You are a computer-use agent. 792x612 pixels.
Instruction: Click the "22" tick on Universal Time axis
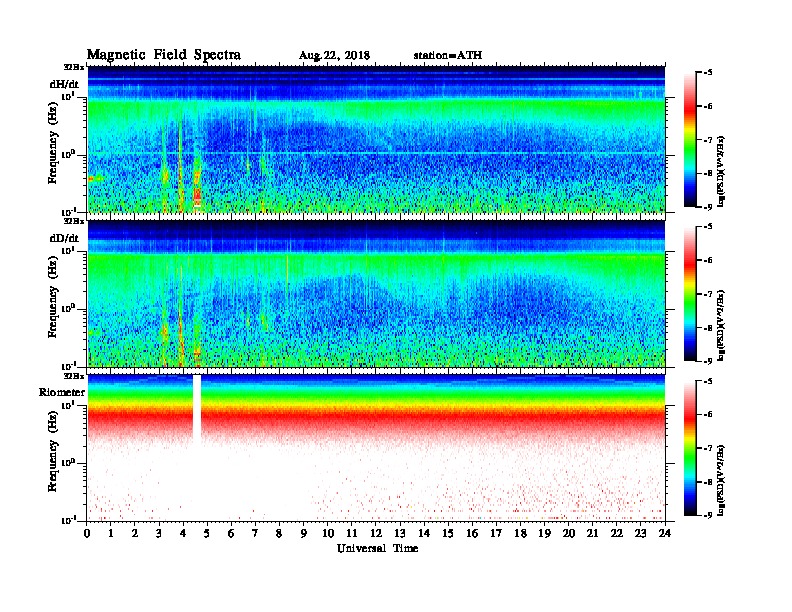(617, 533)
